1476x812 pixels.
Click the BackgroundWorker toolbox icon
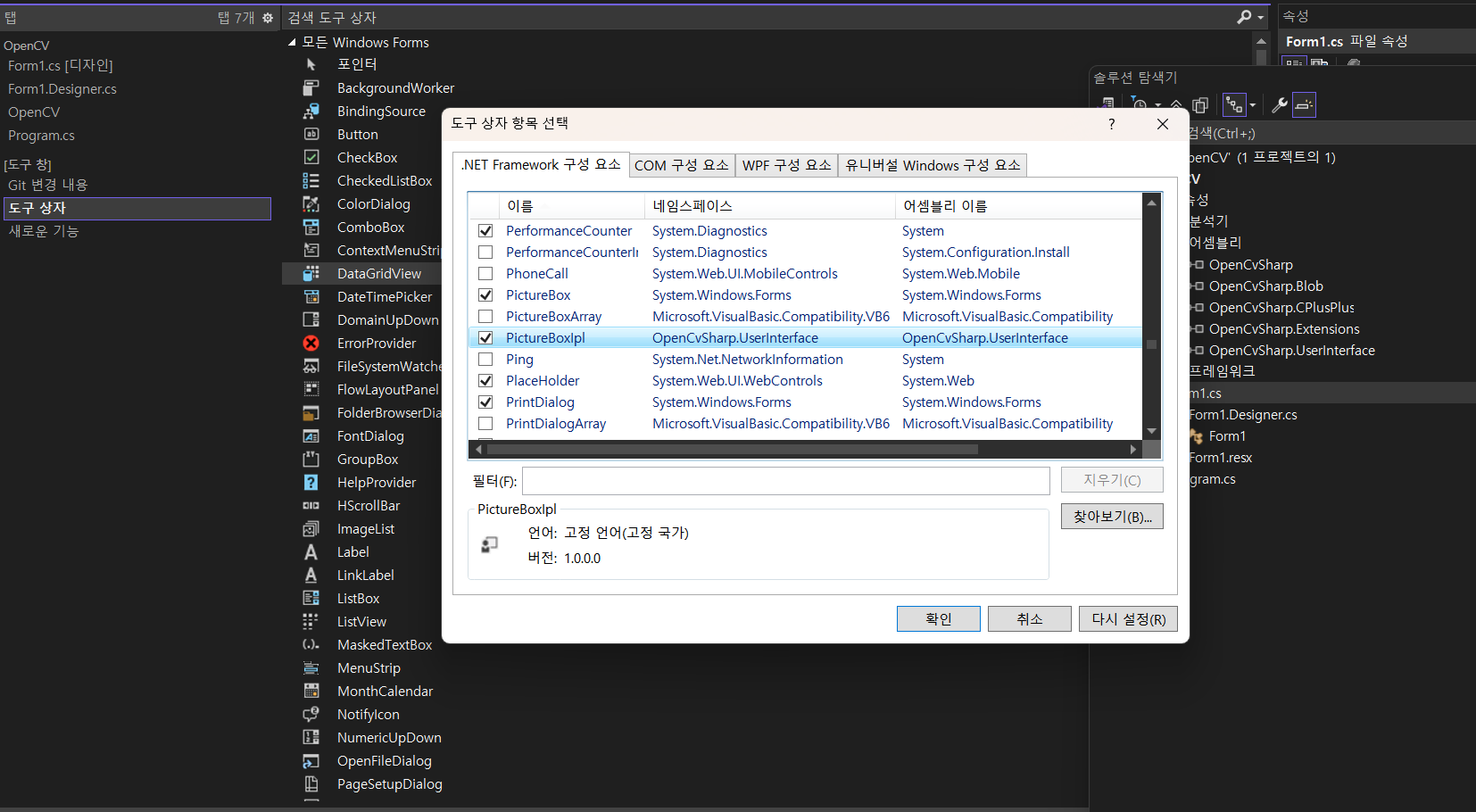click(x=311, y=87)
